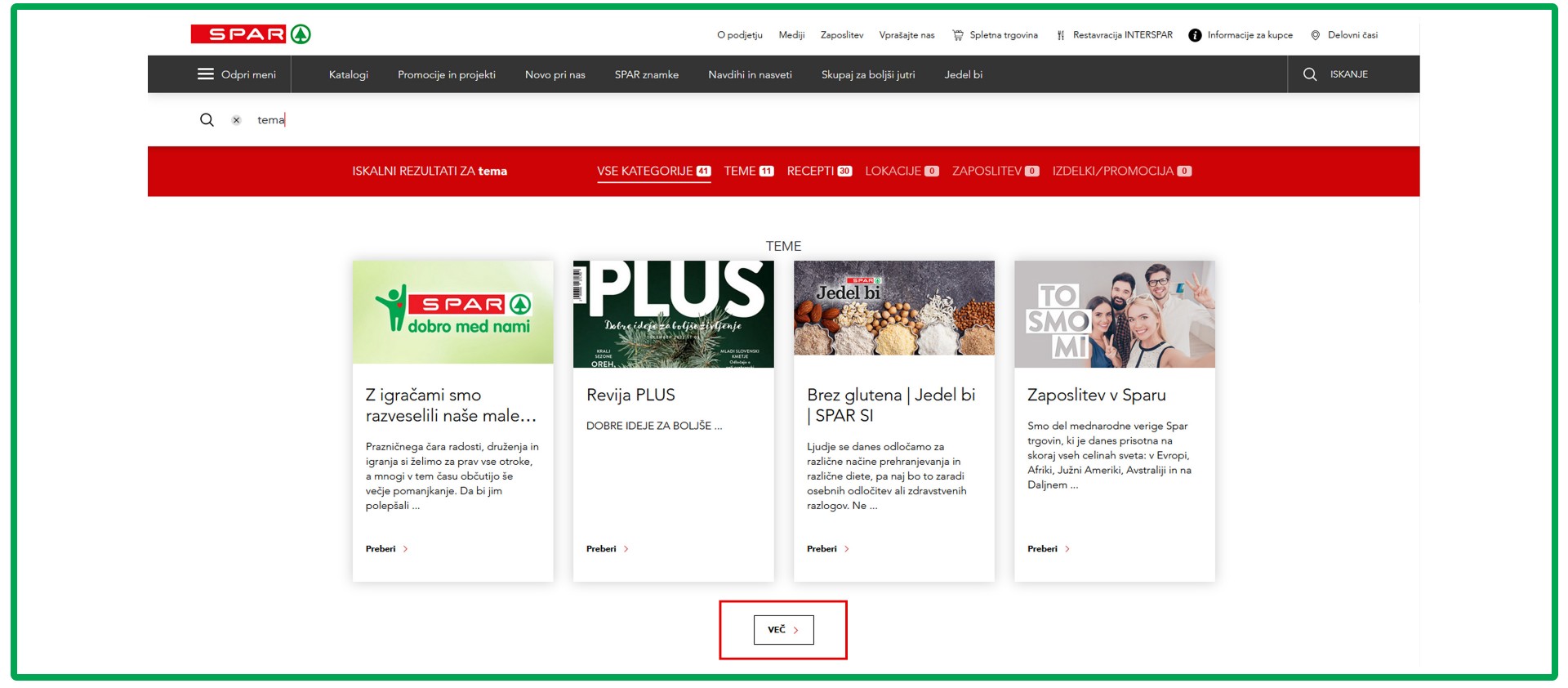Click the VEČ button to load more

[784, 630]
